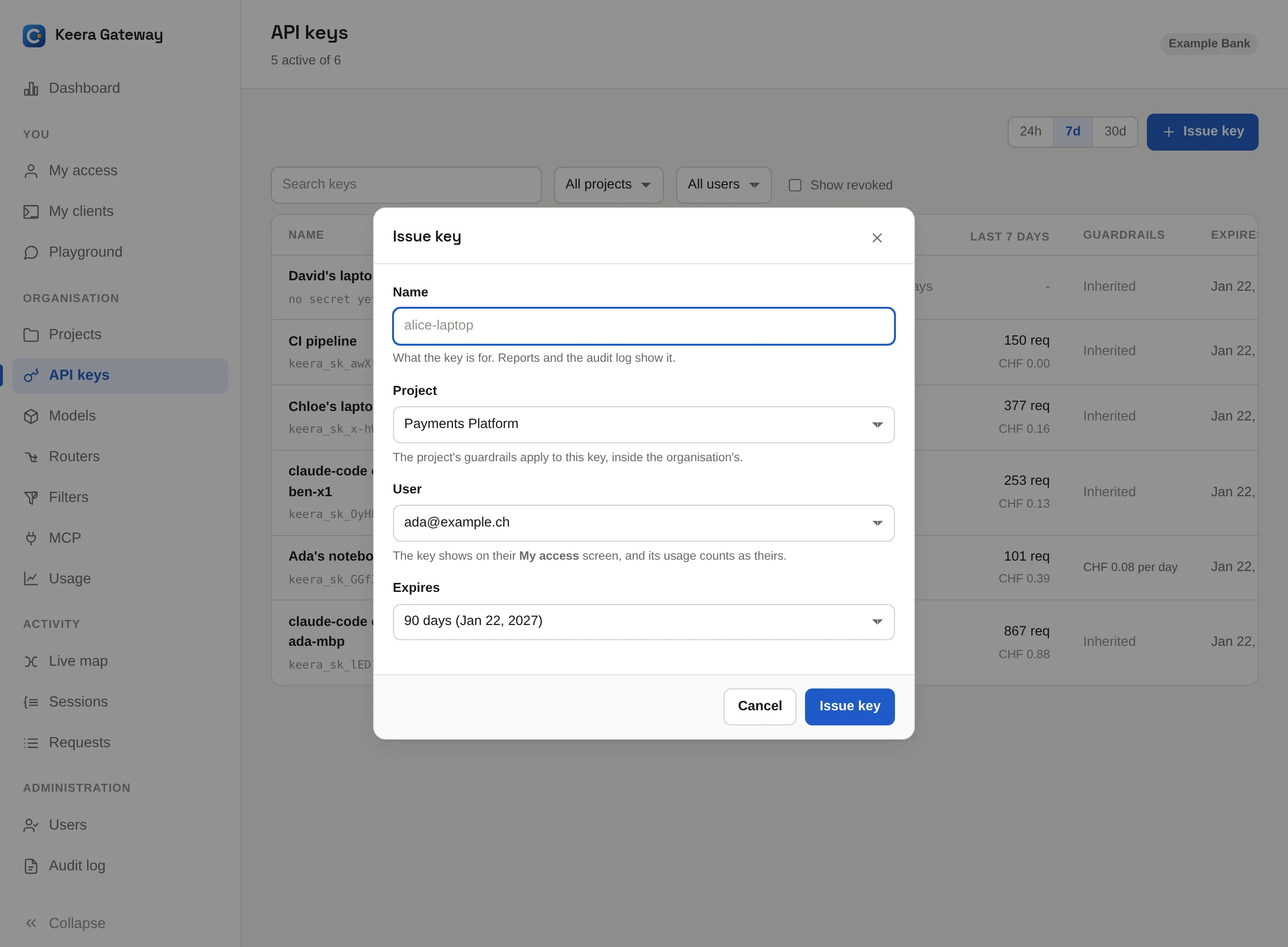Open the Project dropdown showing Payments Platform

tap(644, 425)
